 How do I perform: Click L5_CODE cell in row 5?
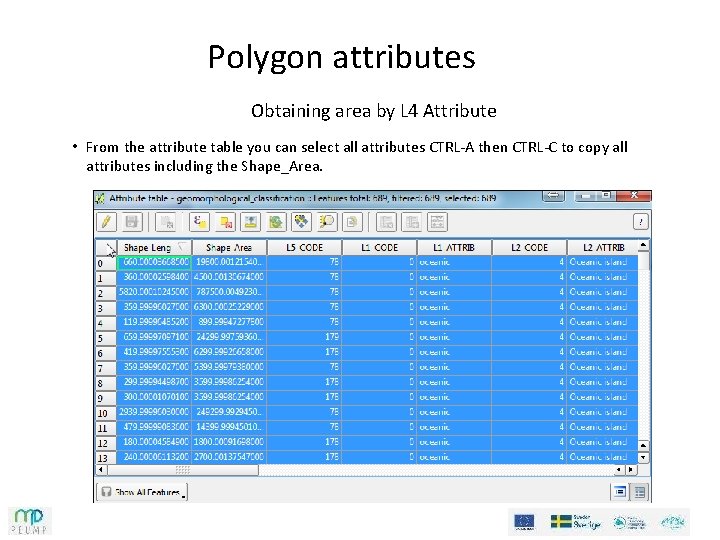[x=304, y=337]
